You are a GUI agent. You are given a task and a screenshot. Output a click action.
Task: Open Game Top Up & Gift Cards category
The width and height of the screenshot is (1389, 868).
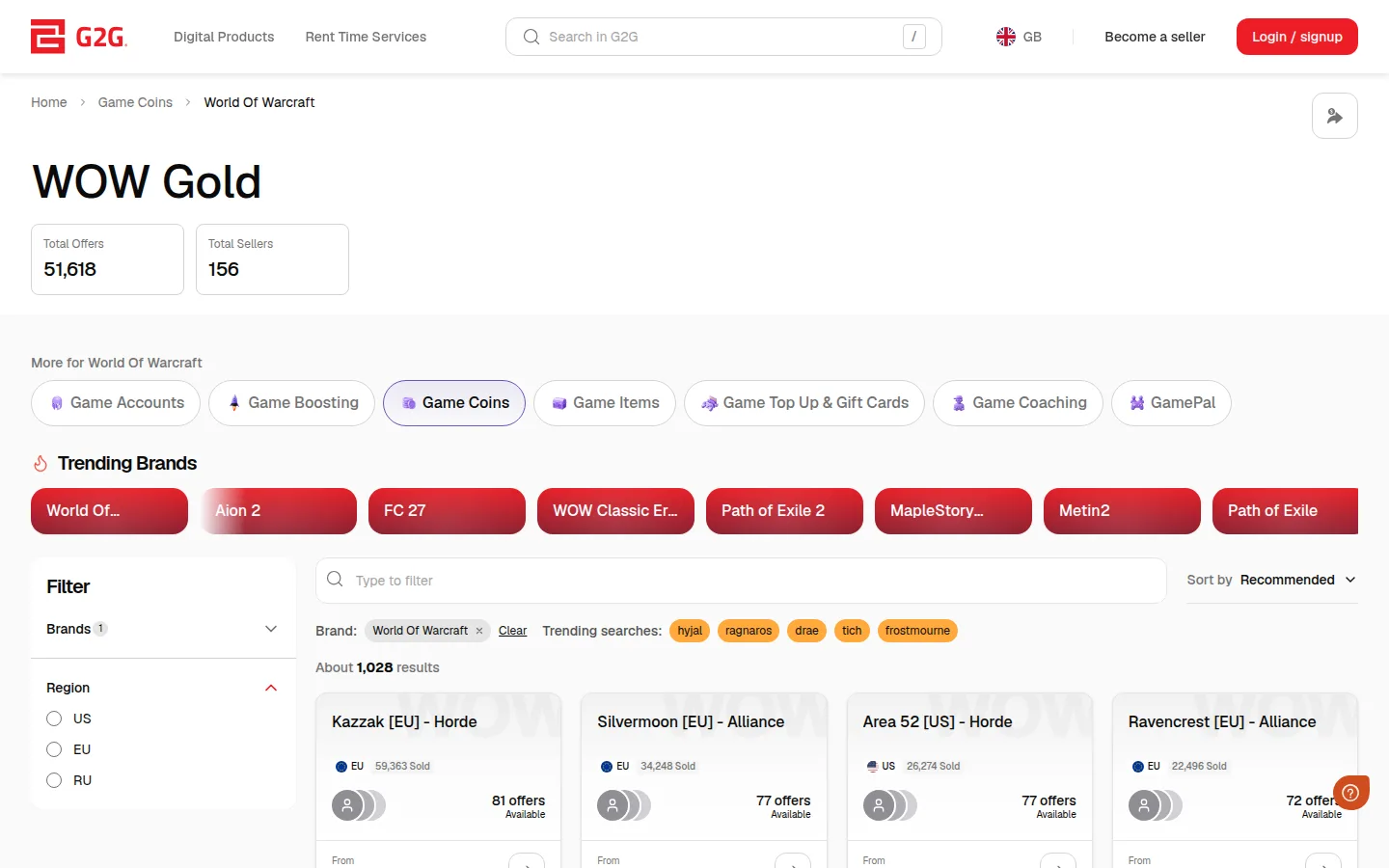(804, 403)
